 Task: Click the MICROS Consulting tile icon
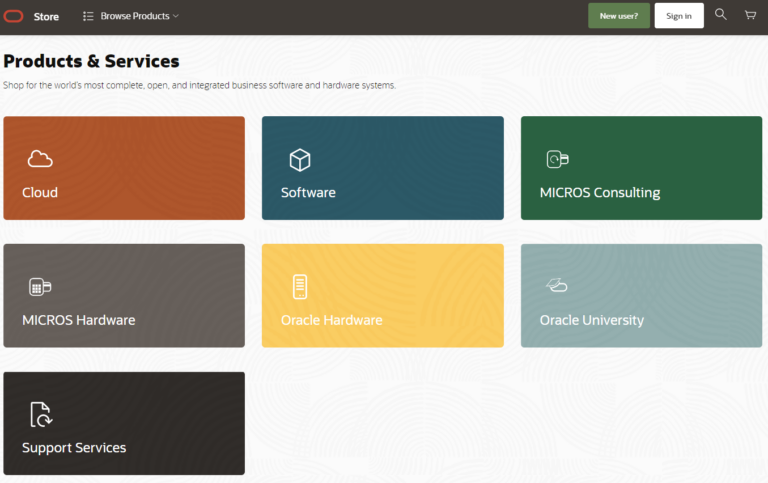pyautogui.click(x=557, y=159)
